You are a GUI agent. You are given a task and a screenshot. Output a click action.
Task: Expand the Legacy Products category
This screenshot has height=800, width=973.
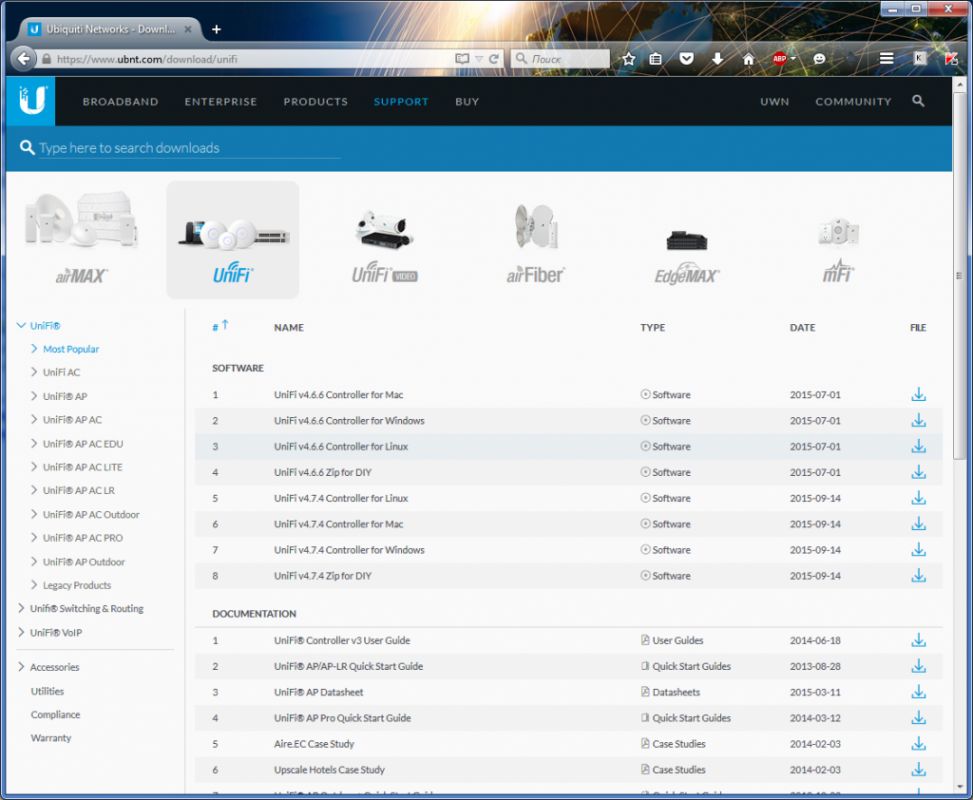click(34, 585)
